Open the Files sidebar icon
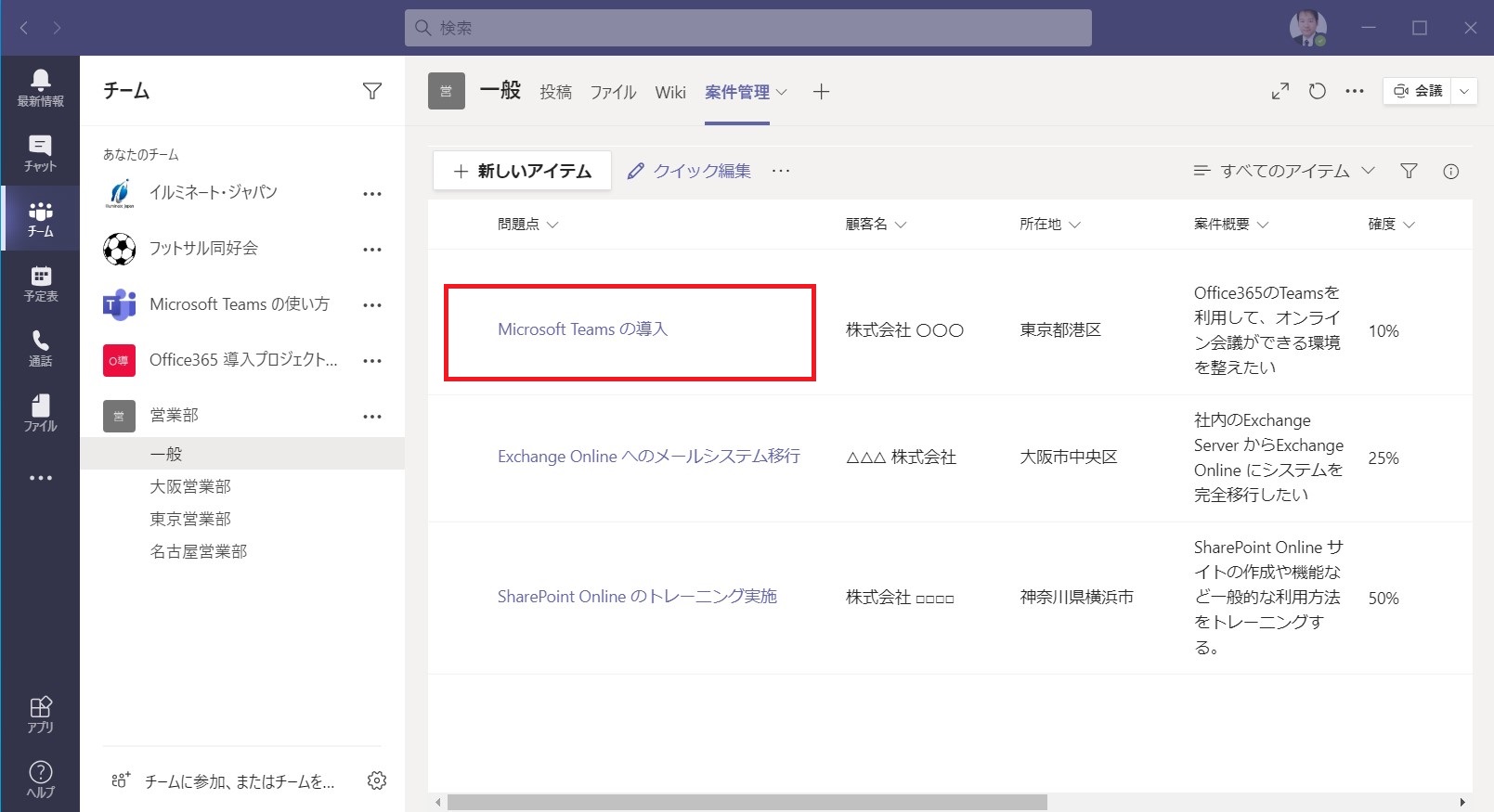Viewport: 1494px width, 812px height. pos(40,413)
